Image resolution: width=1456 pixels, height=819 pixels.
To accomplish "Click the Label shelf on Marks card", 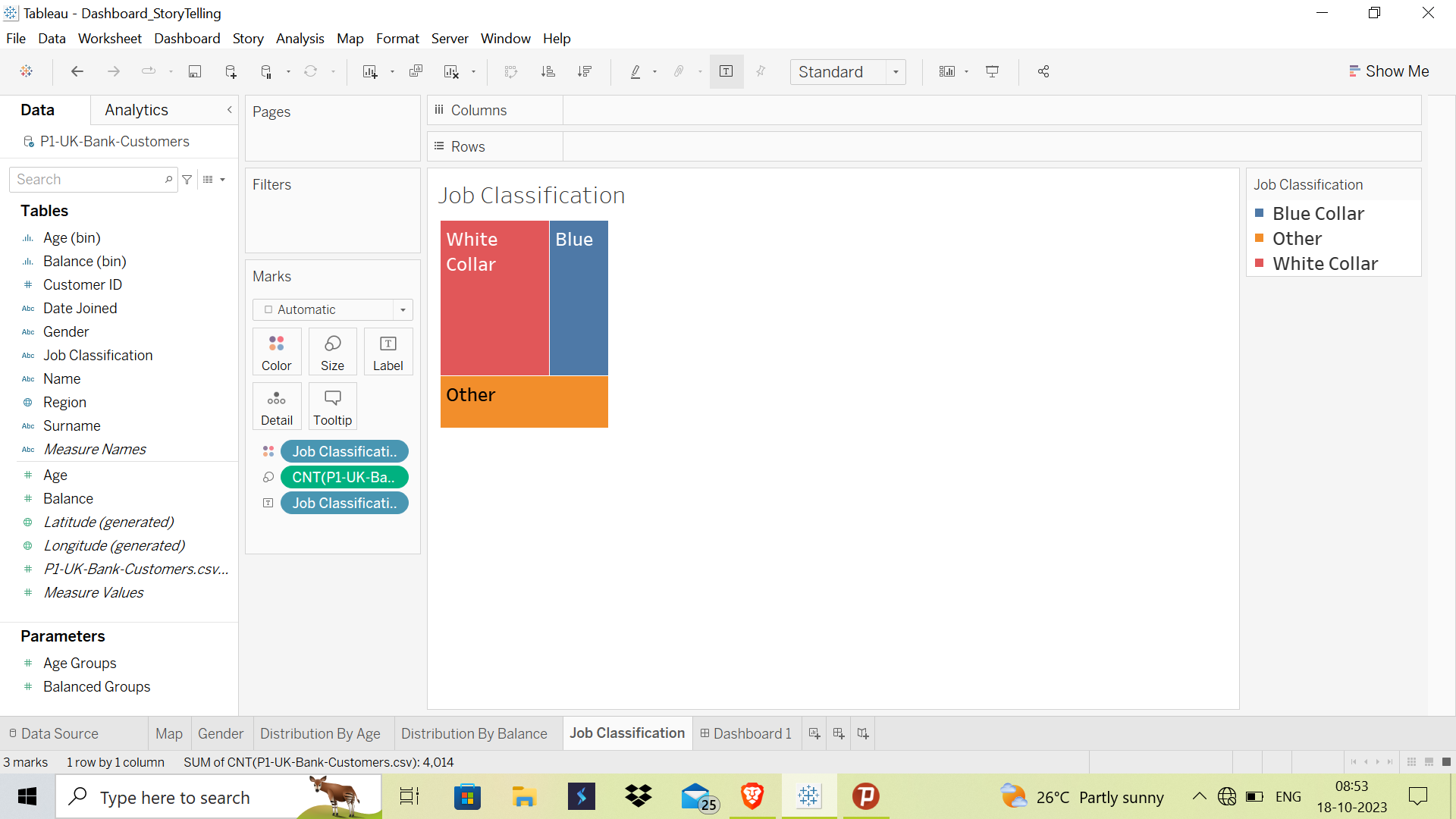I will point(388,351).
